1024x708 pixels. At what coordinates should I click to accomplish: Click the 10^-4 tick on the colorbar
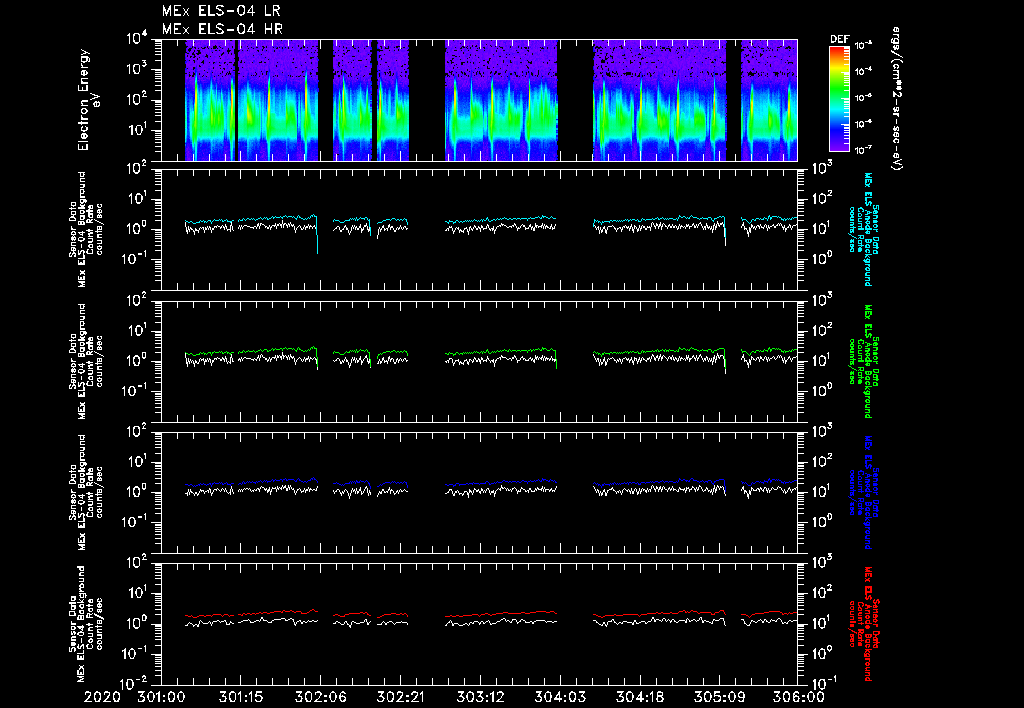click(x=863, y=71)
